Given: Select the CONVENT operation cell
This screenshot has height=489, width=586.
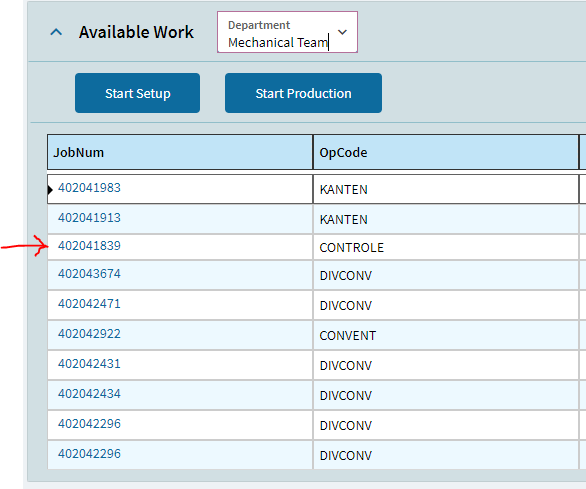Looking at the screenshot, I should click(445, 335).
